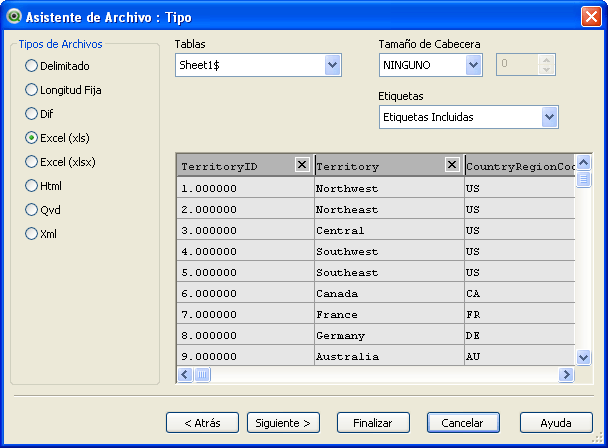Open help via the Ayuda button
The image size is (608, 448).
coord(556,423)
